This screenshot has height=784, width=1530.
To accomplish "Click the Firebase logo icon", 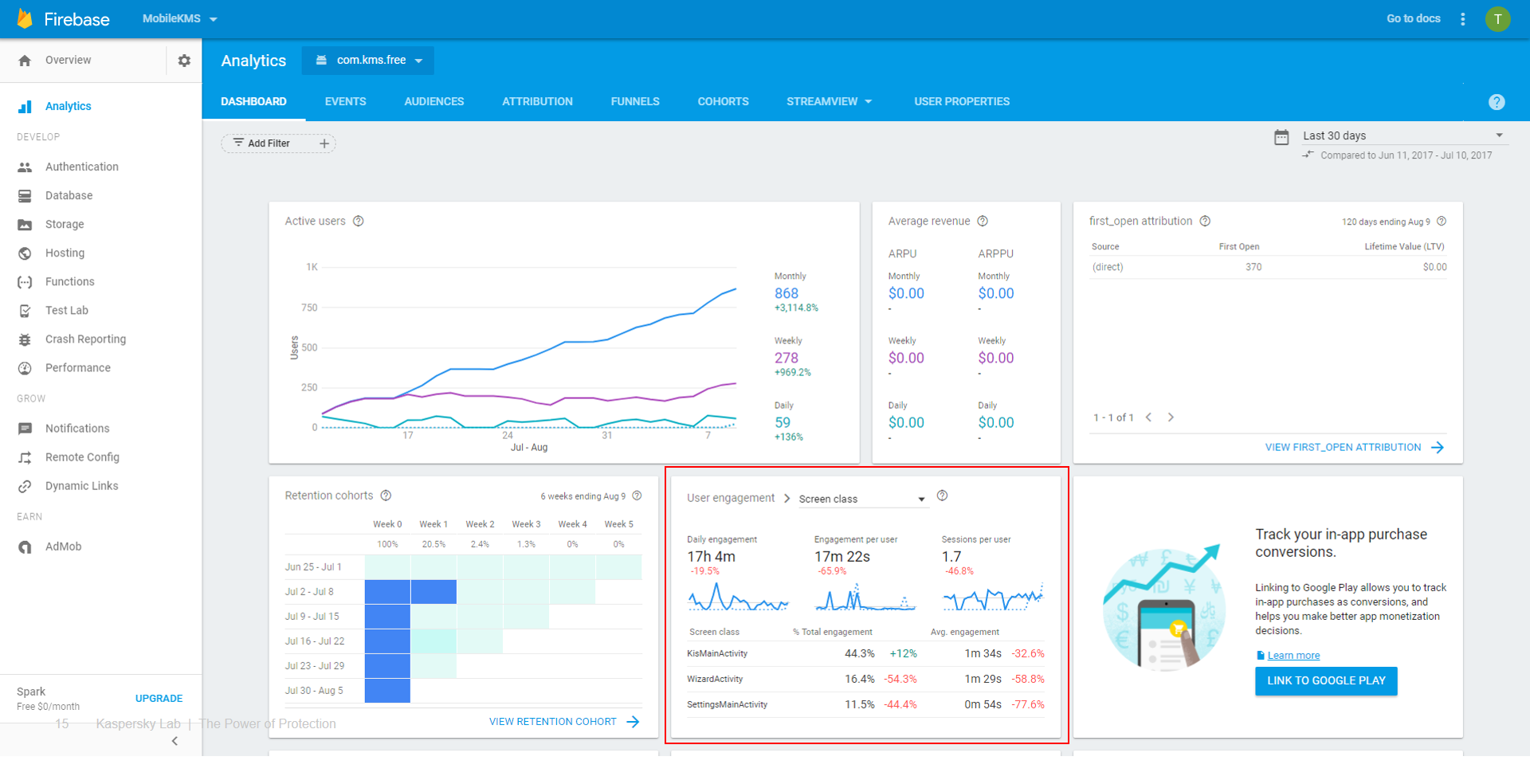I will (25, 18).
